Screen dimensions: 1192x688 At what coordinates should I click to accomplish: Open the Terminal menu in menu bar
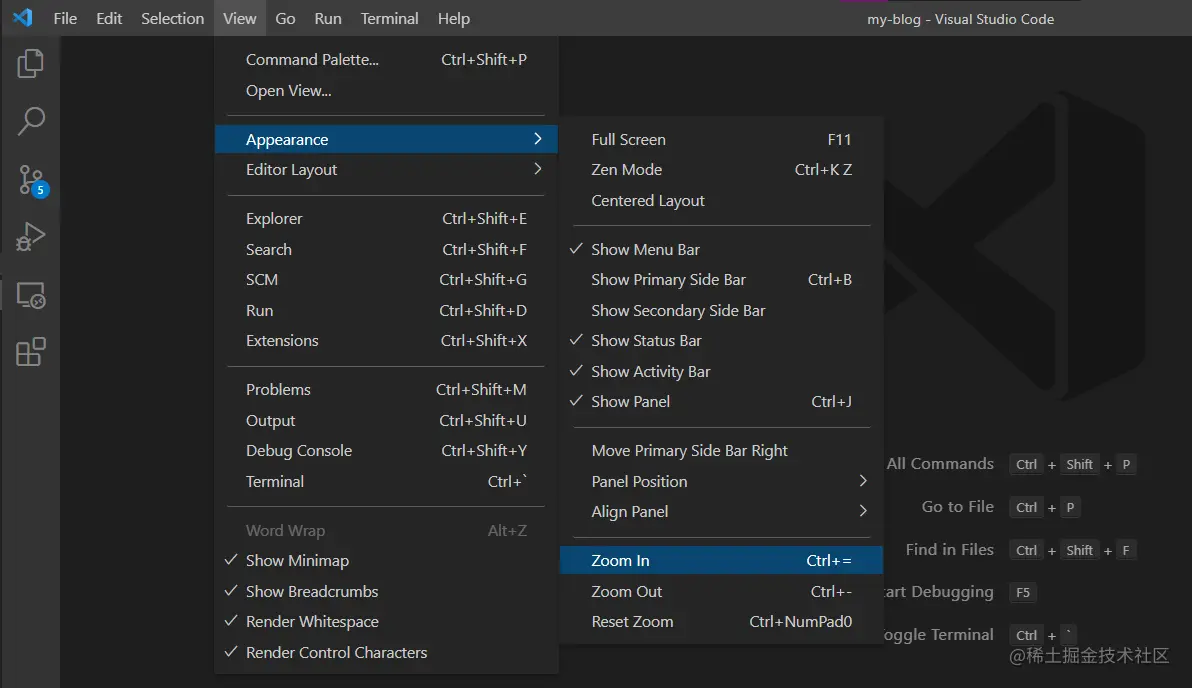tap(389, 18)
